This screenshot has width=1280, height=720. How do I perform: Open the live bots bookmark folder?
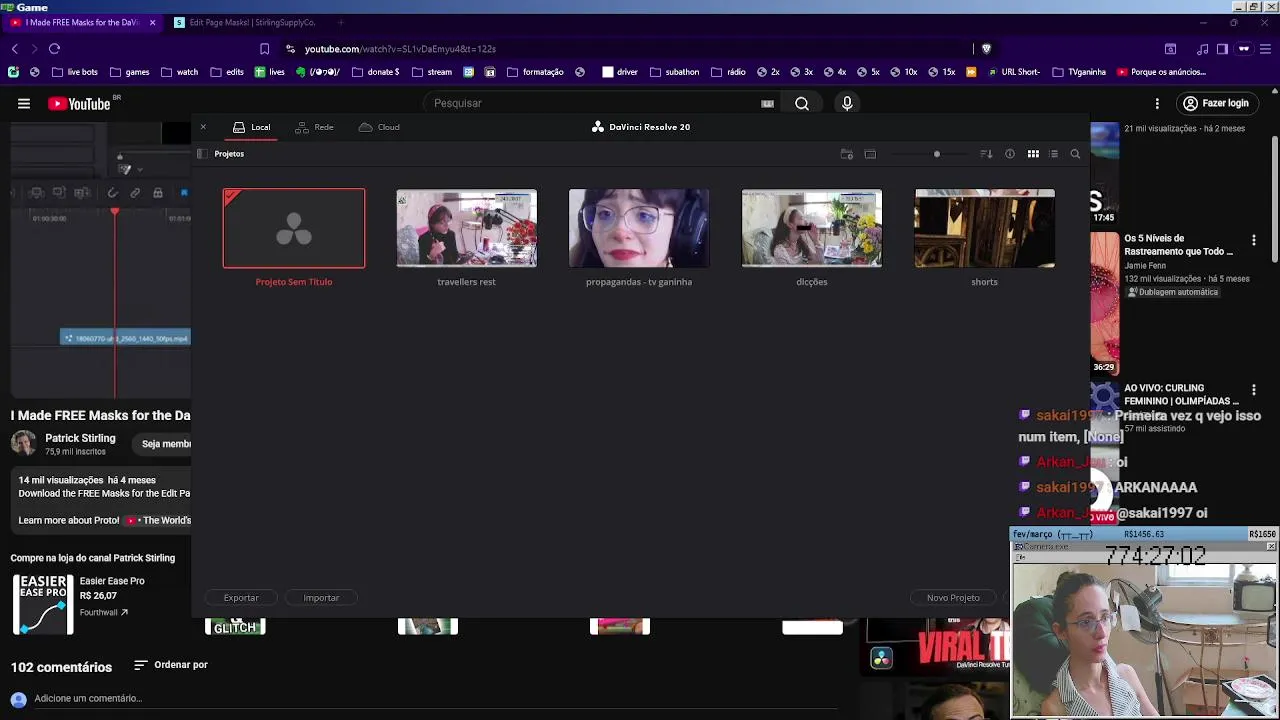point(74,72)
